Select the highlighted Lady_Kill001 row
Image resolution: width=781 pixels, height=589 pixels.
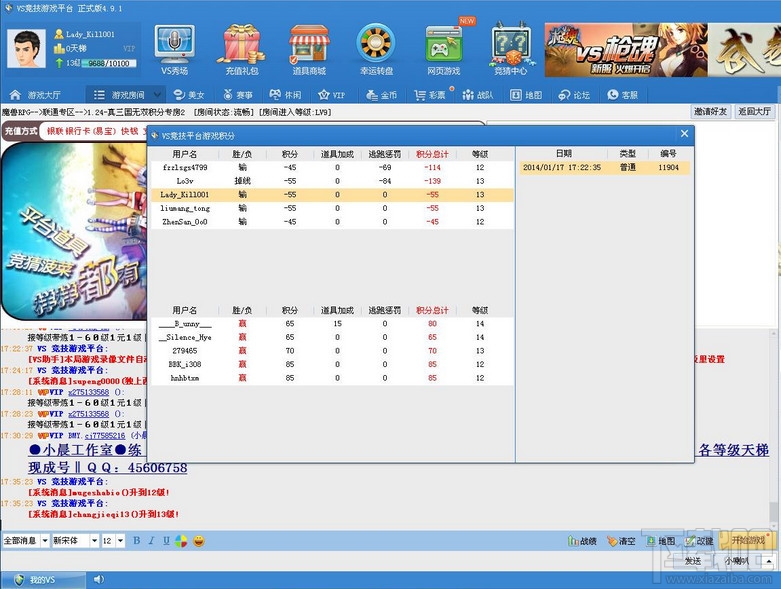coord(332,195)
